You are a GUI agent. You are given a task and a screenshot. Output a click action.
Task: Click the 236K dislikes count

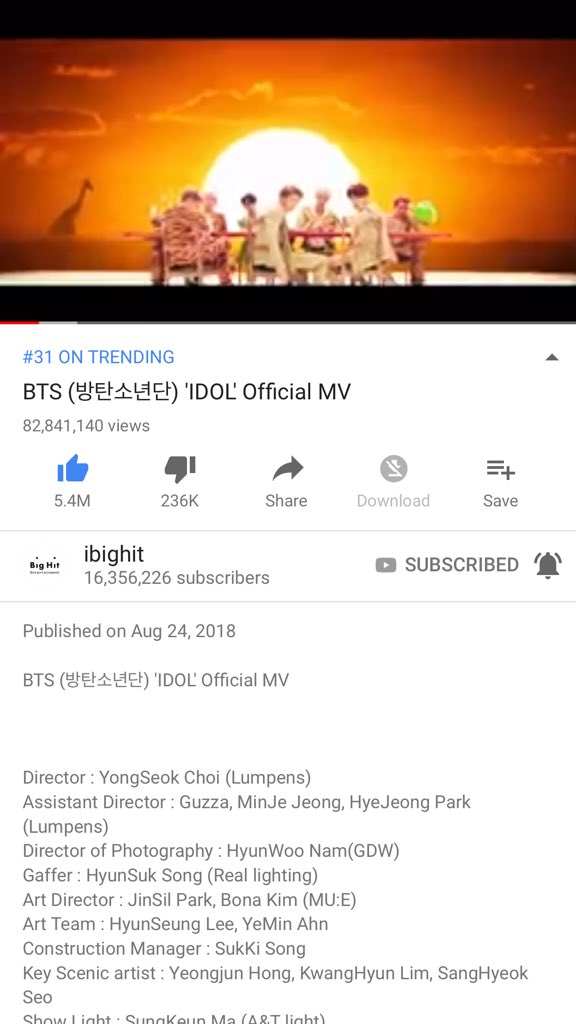coord(180,501)
